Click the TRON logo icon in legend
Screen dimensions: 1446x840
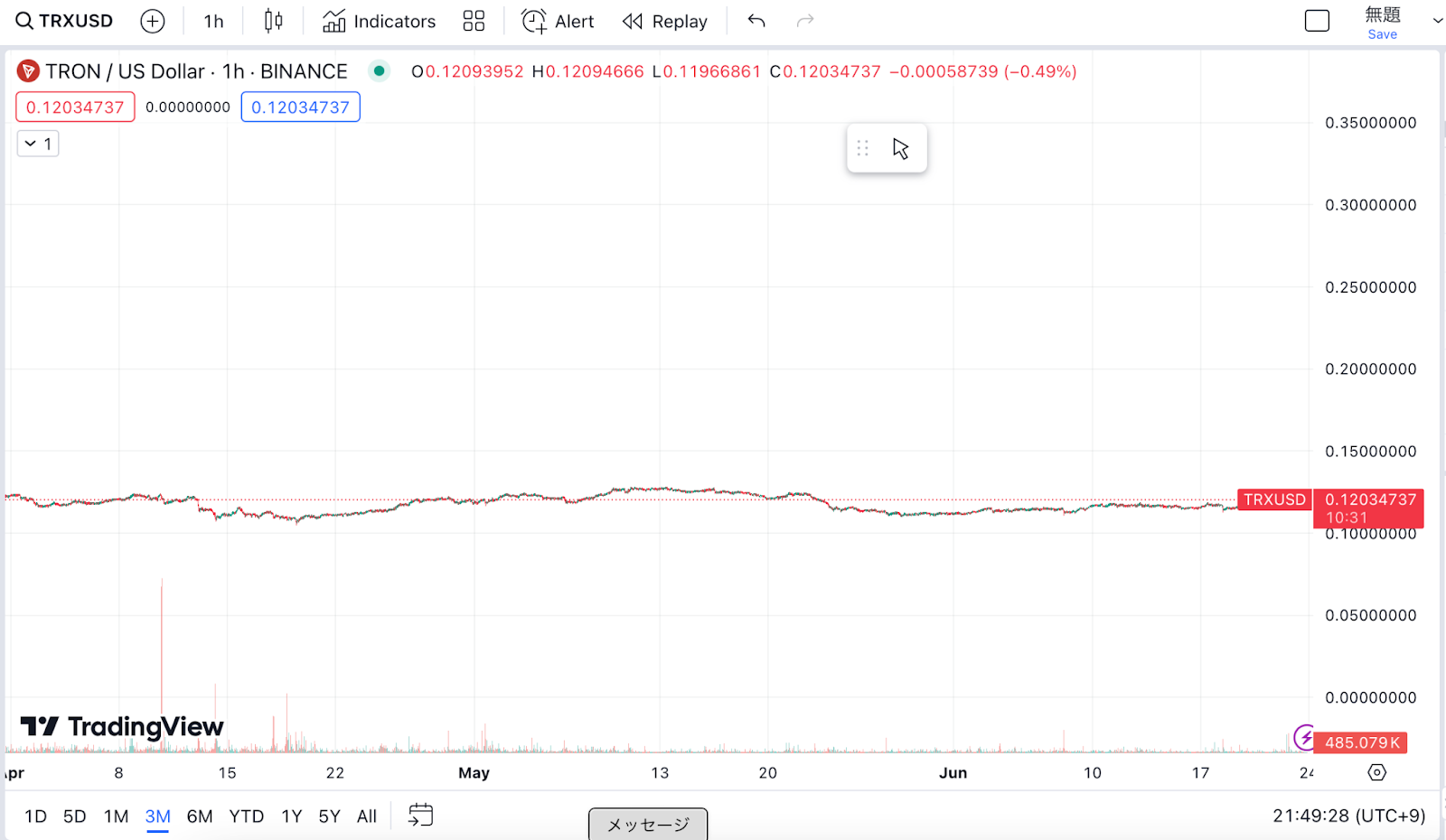(28, 70)
